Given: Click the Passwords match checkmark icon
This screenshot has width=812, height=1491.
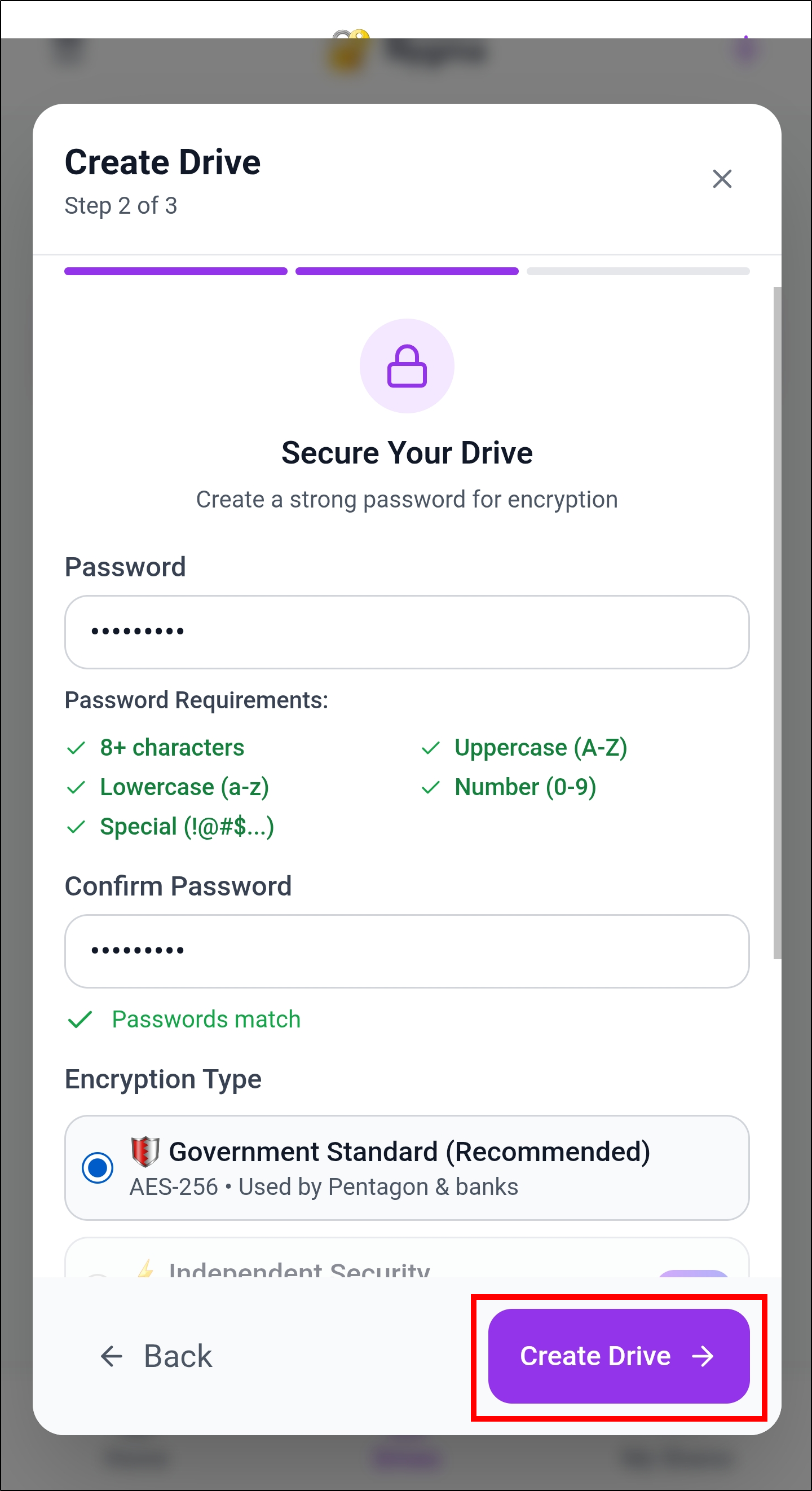Looking at the screenshot, I should click(81, 1019).
